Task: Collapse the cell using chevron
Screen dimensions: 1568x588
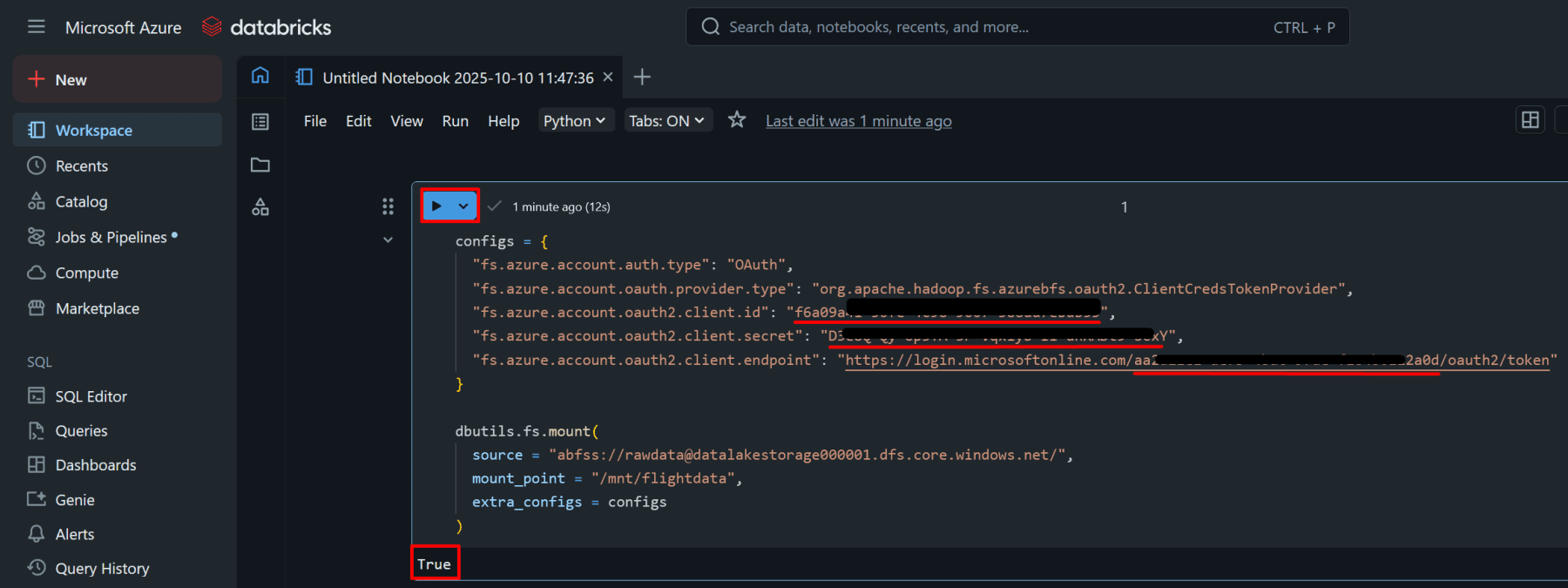Action: coord(388,240)
